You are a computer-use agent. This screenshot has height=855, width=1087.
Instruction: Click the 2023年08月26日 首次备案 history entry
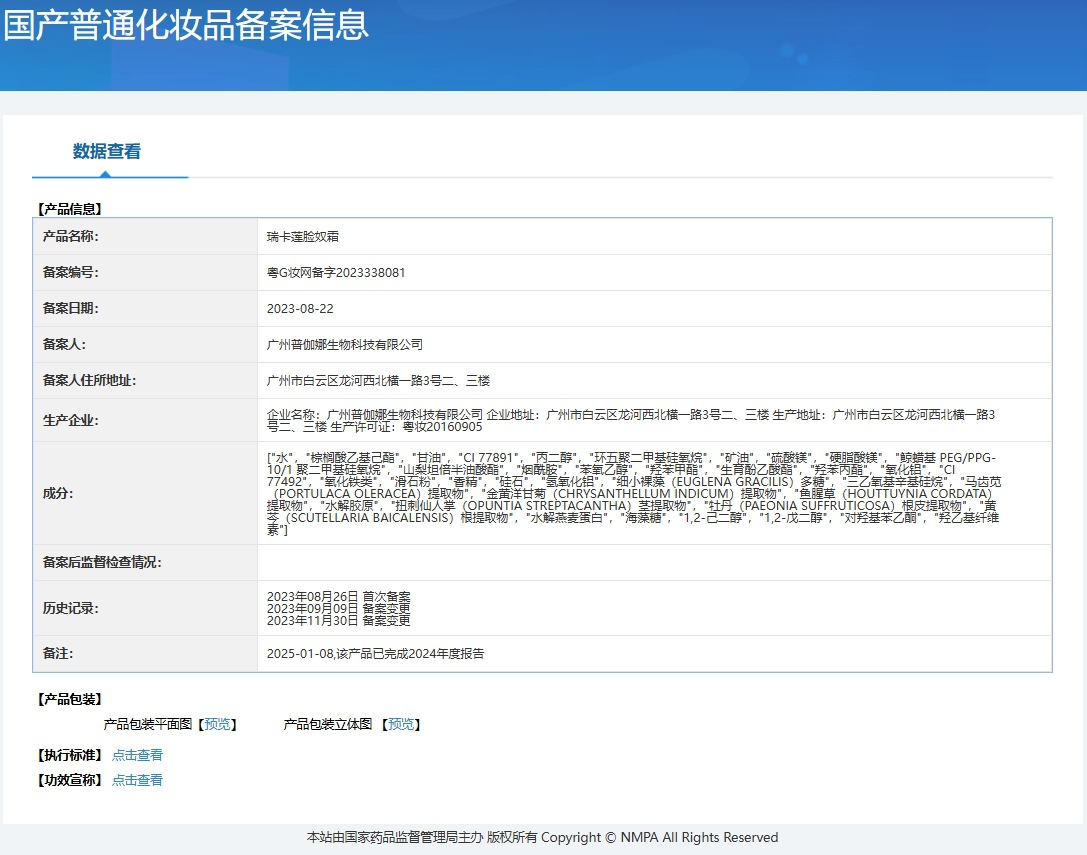pos(338,596)
